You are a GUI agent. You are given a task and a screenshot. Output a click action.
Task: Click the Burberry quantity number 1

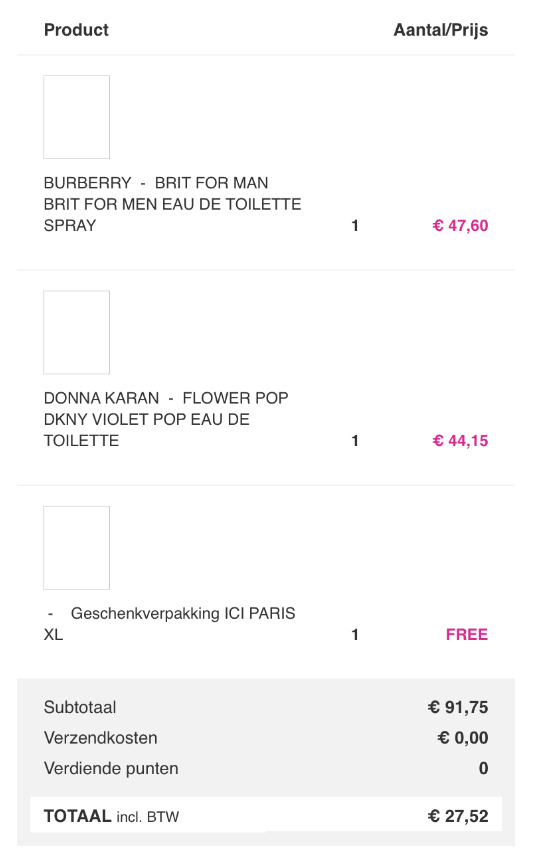click(x=355, y=225)
